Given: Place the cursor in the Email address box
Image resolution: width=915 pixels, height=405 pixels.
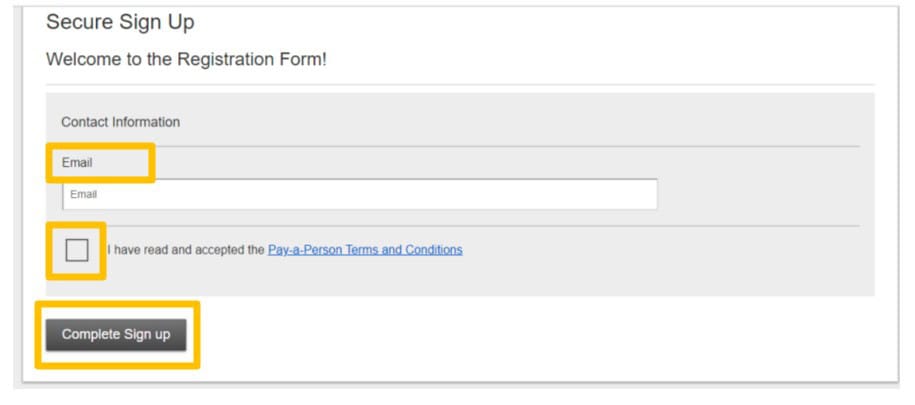Looking at the screenshot, I should coord(360,194).
